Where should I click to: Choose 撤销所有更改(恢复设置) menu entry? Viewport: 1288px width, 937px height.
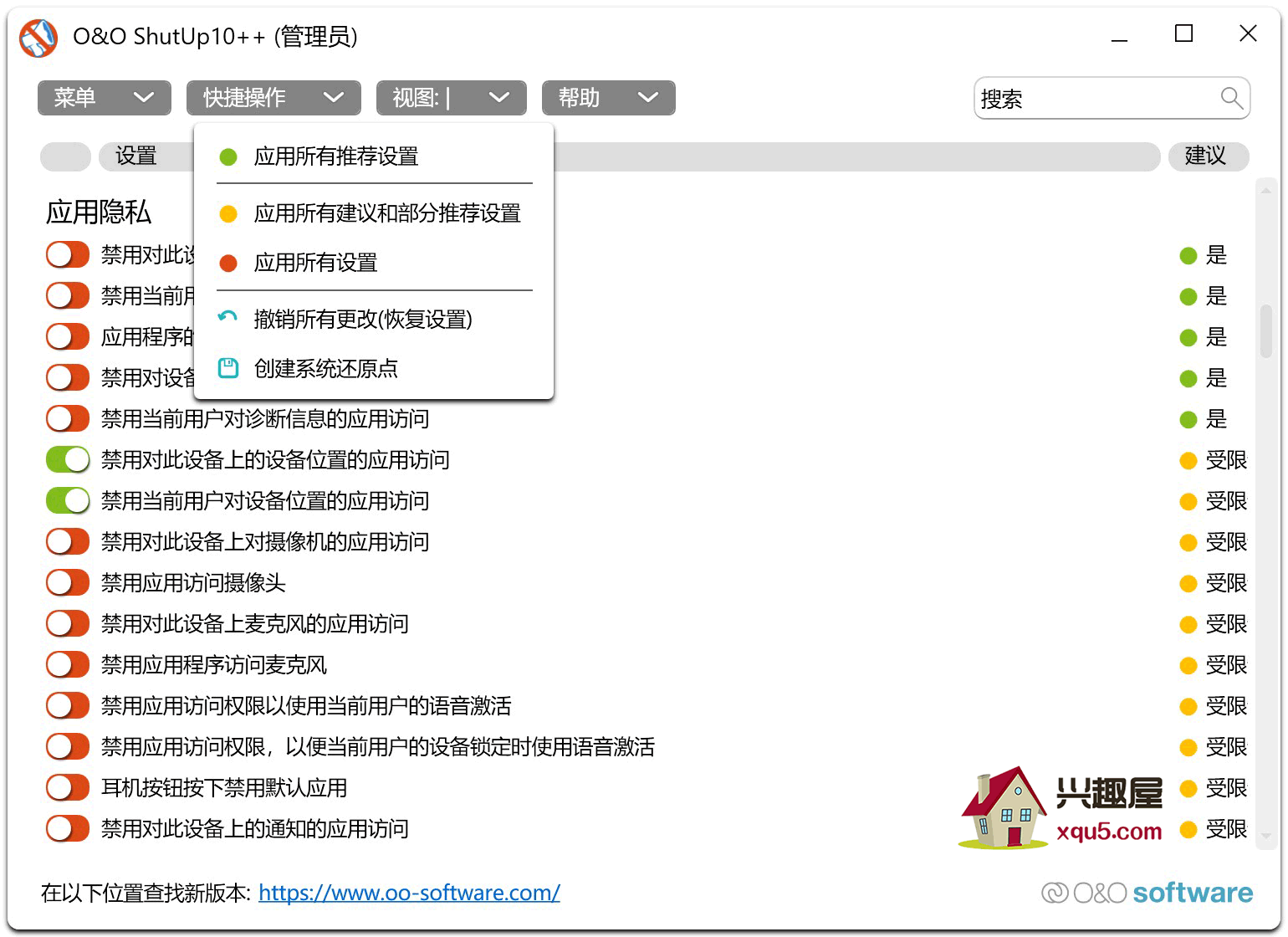tap(374, 319)
